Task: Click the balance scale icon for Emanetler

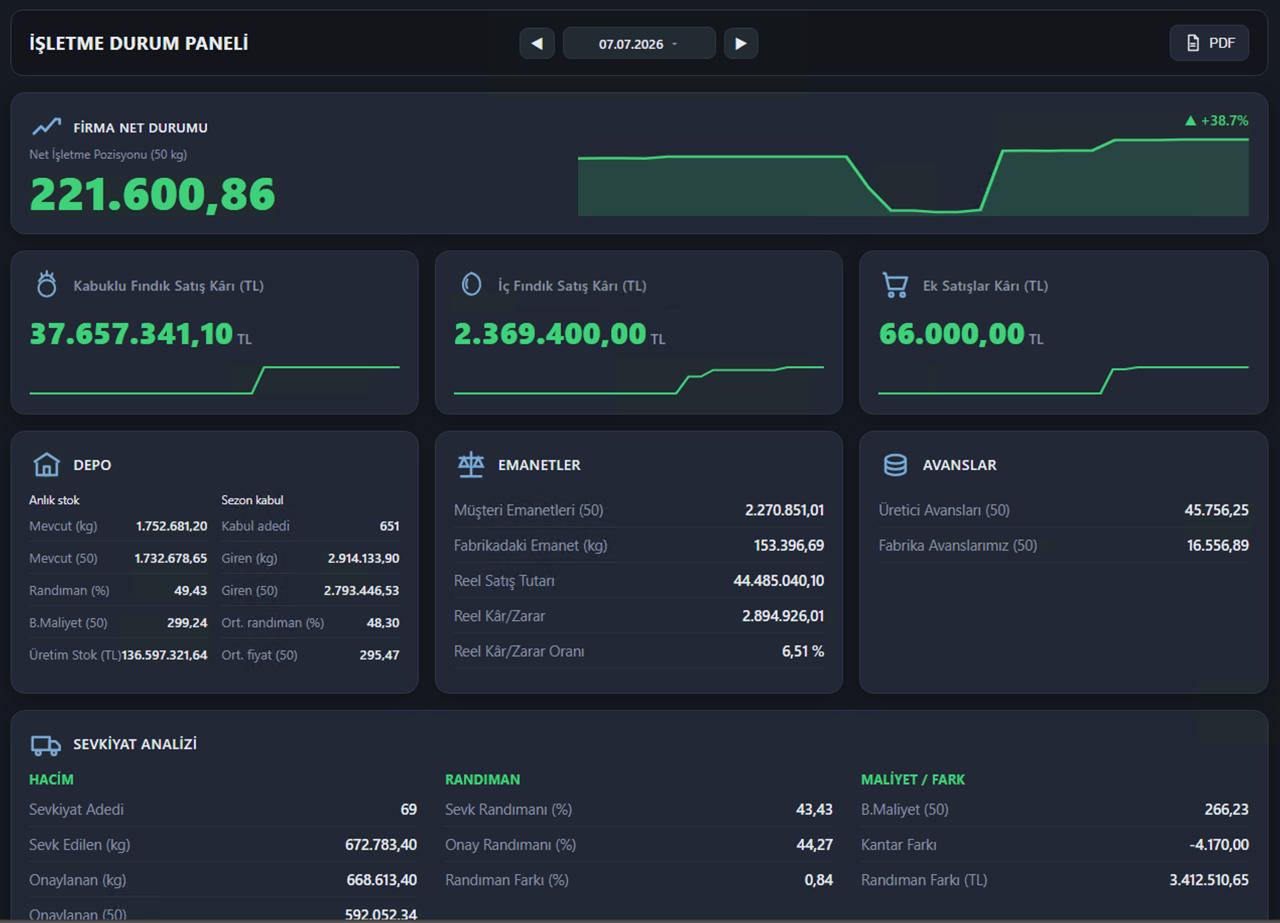Action: click(471, 464)
